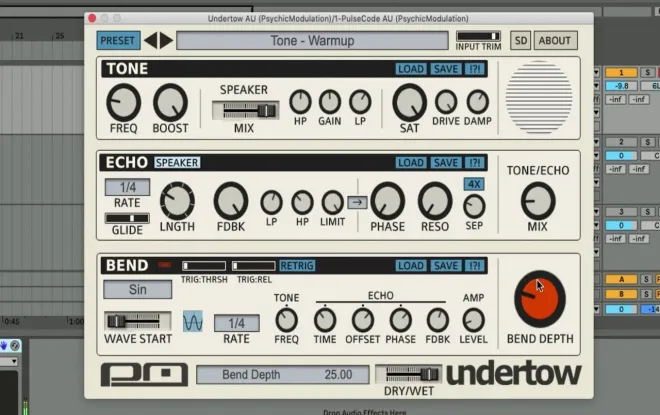Click the BEND ECHO TIME knob
The height and width of the screenshot is (415, 660).
(x=325, y=320)
